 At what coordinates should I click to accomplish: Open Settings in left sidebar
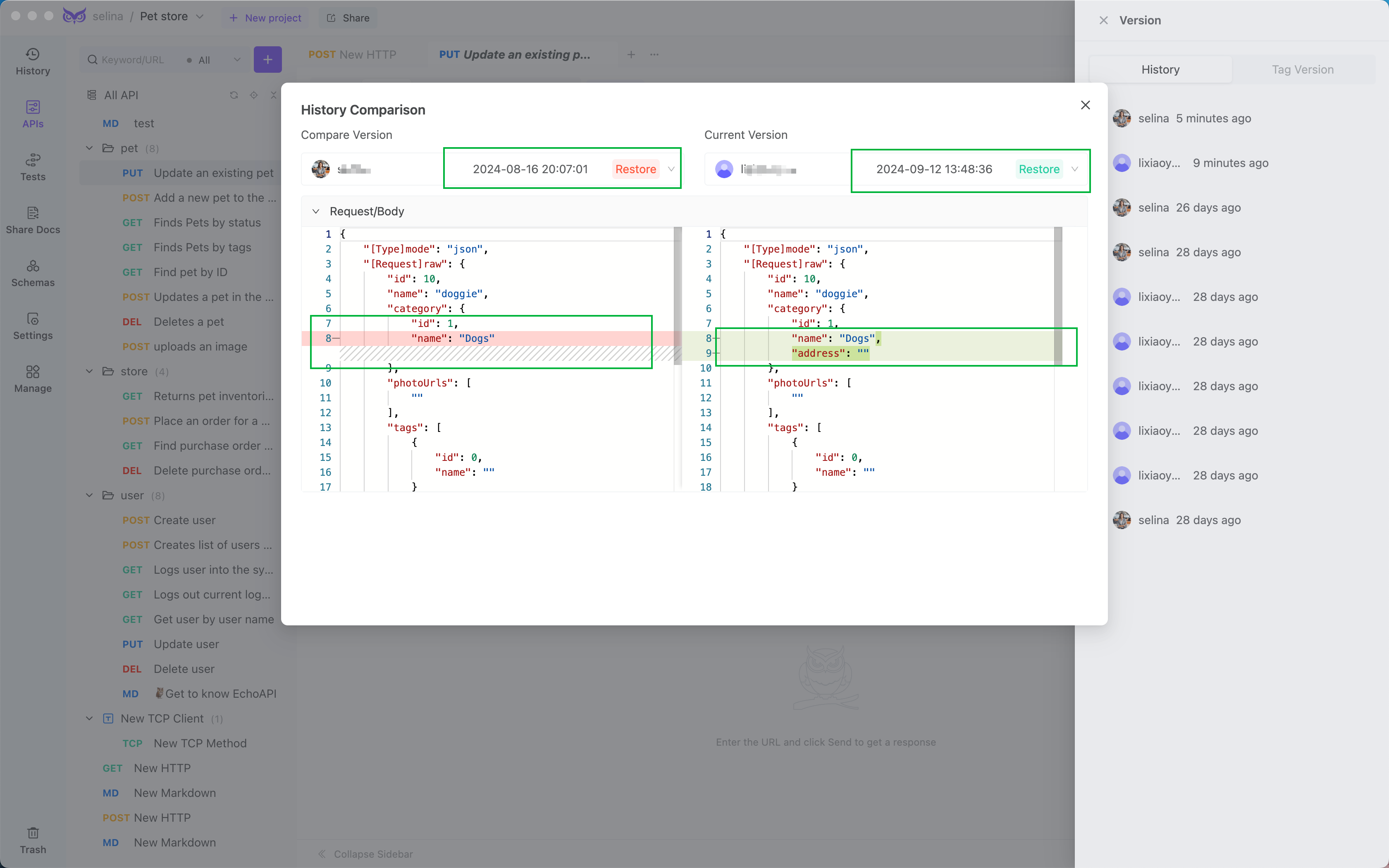[x=33, y=326]
